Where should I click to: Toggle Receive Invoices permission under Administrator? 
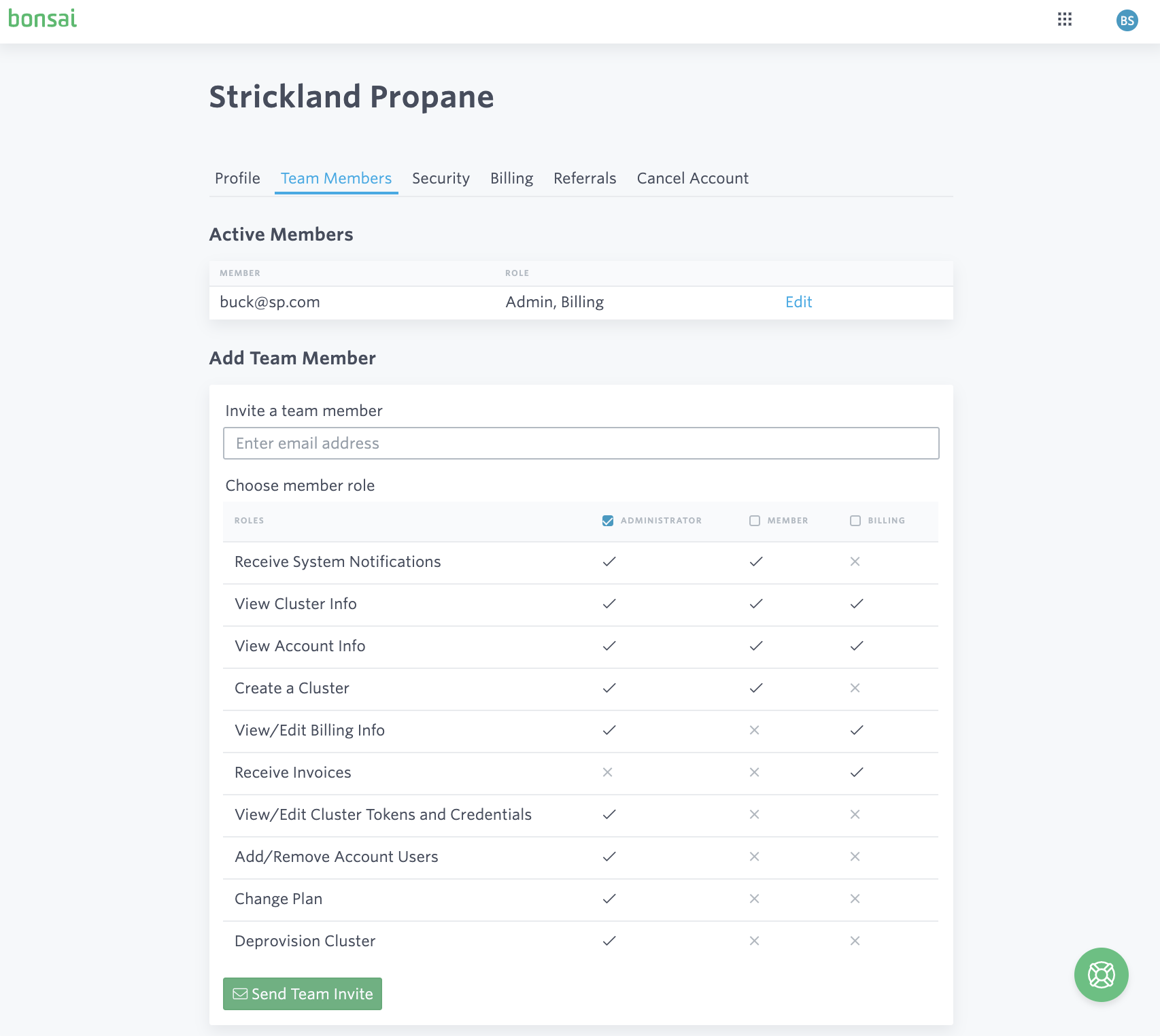click(609, 772)
